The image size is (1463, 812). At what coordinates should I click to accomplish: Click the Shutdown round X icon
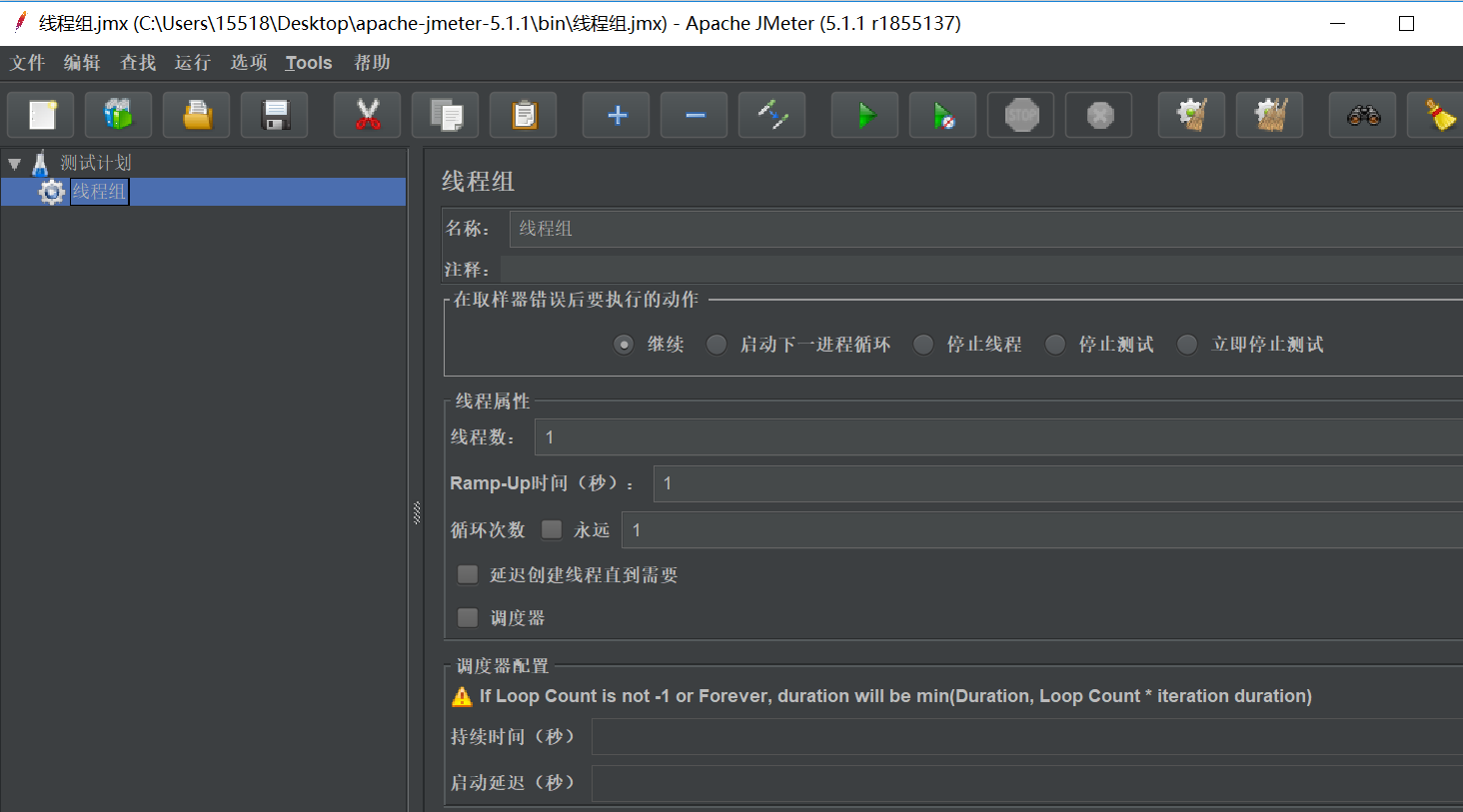(1099, 116)
